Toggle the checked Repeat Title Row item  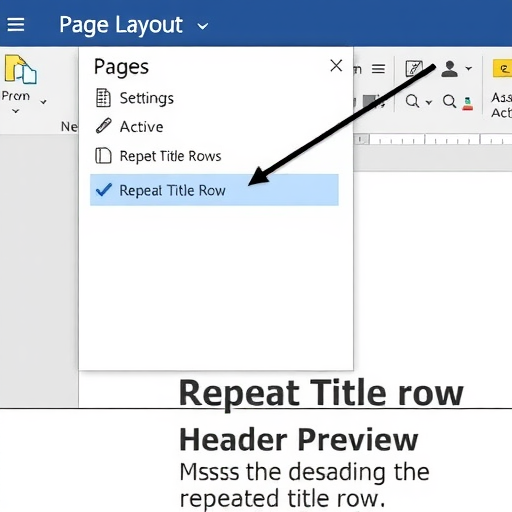click(214, 190)
